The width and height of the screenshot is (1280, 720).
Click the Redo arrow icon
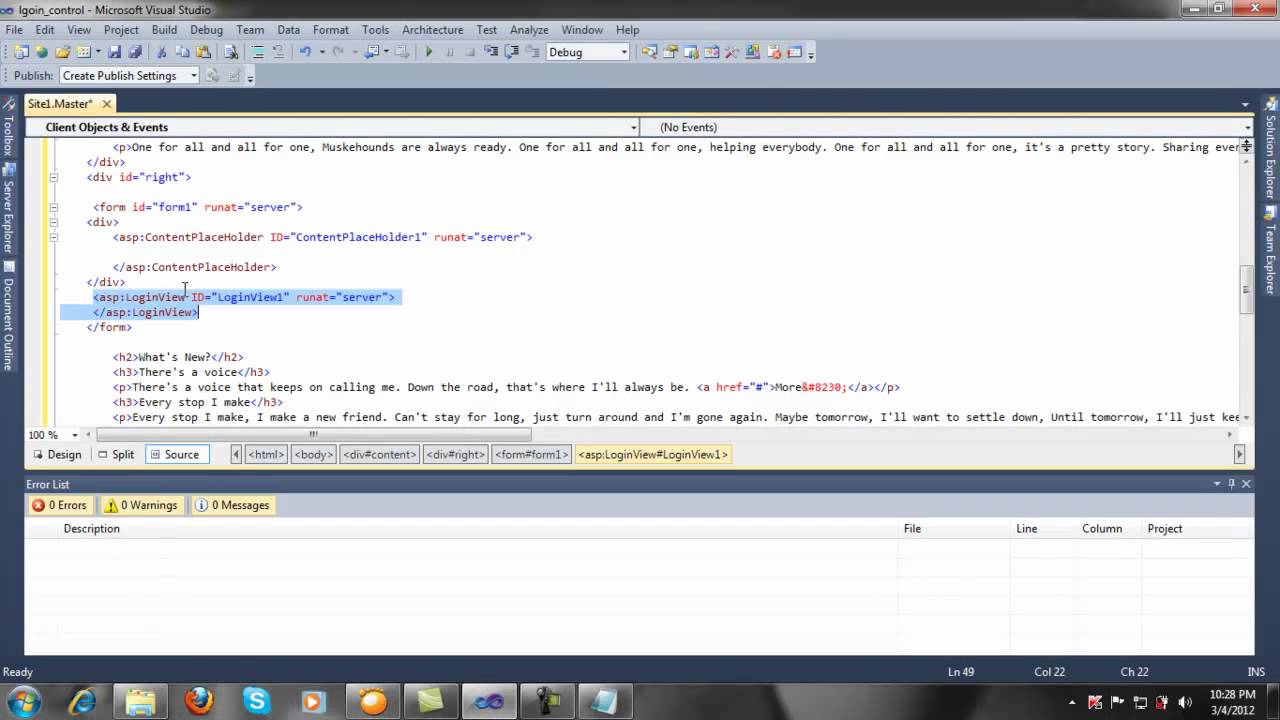(338, 52)
